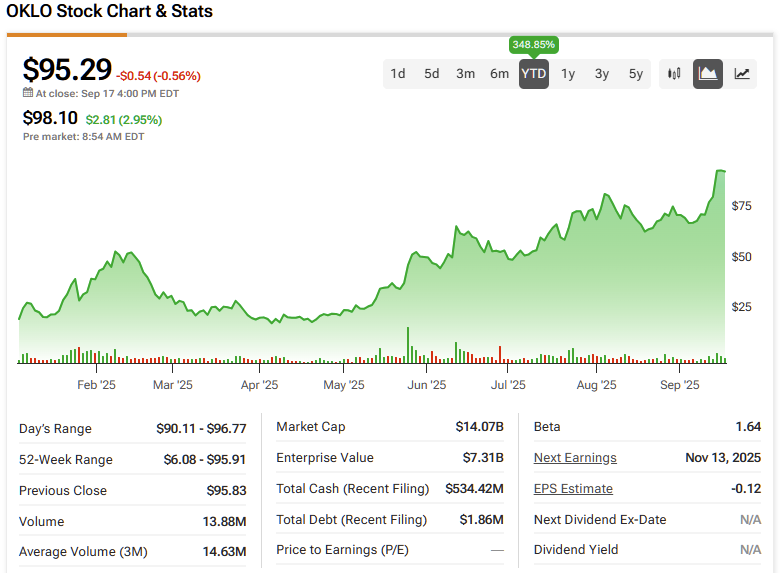783x573 pixels.
Task: Click the $2.81 (2.95%) pre-market change
Action: click(x=124, y=120)
